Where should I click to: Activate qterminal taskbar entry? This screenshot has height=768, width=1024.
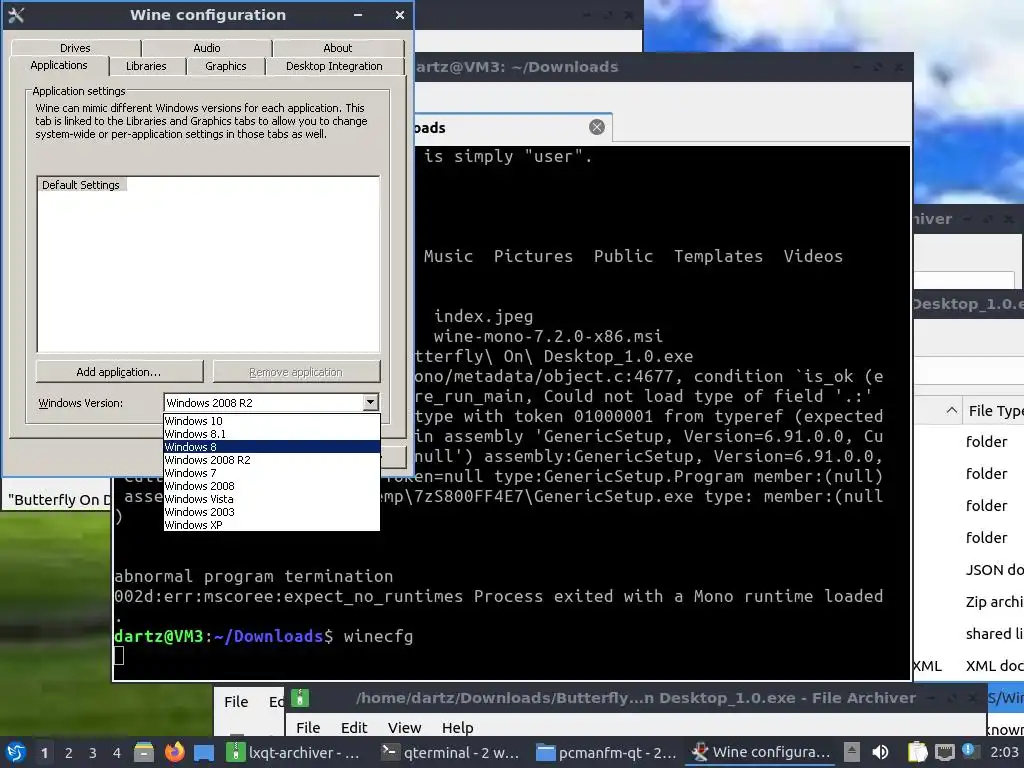point(452,752)
